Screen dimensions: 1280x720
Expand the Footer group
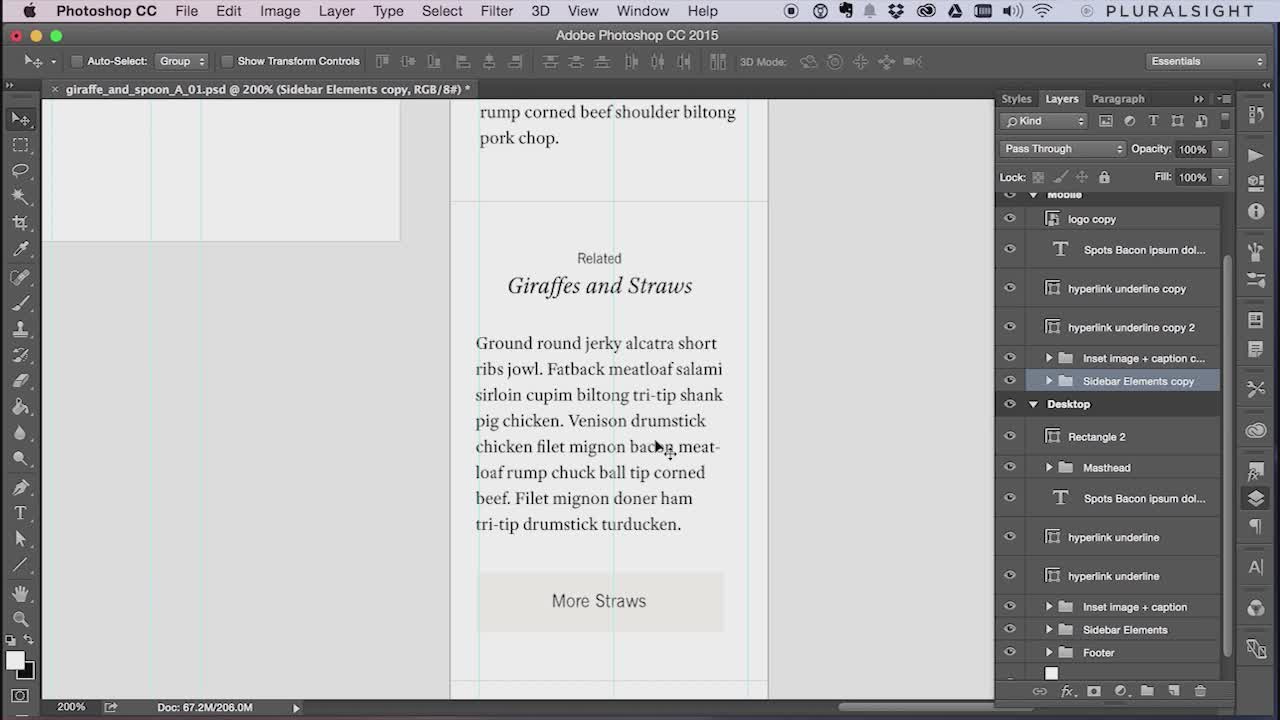(x=1049, y=652)
